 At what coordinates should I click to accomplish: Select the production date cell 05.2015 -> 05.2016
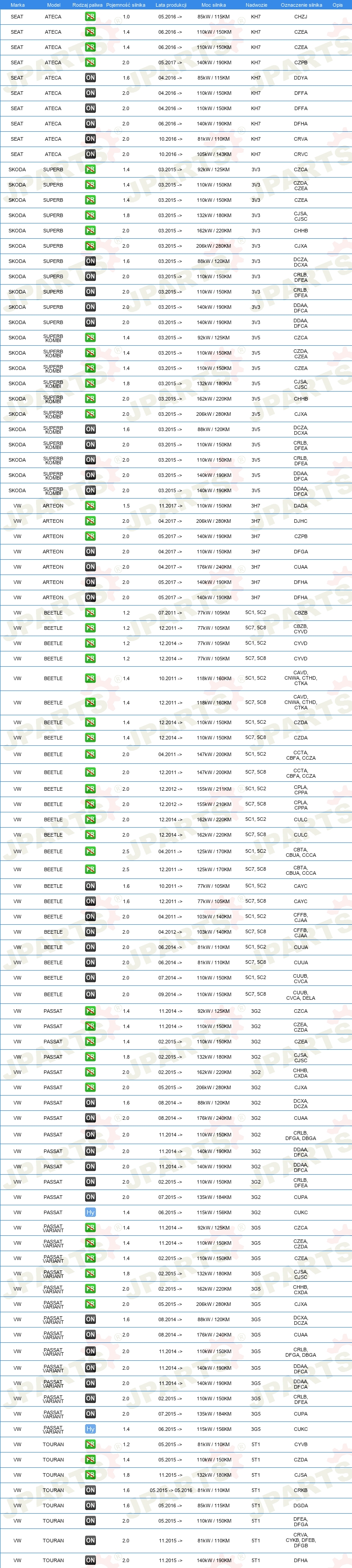pyautogui.click(x=171, y=1490)
